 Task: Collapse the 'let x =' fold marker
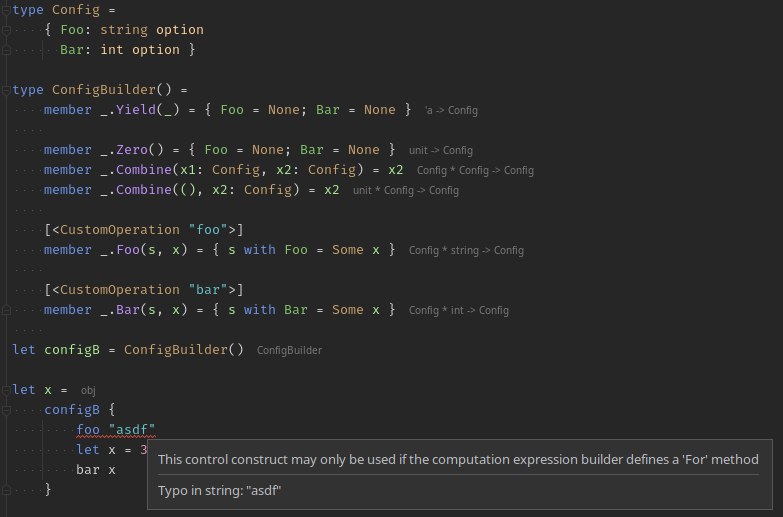[x=6, y=390]
